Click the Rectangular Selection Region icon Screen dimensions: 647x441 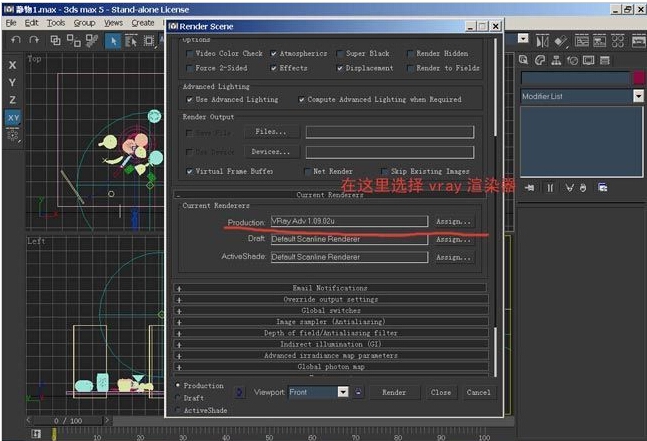tap(149, 41)
